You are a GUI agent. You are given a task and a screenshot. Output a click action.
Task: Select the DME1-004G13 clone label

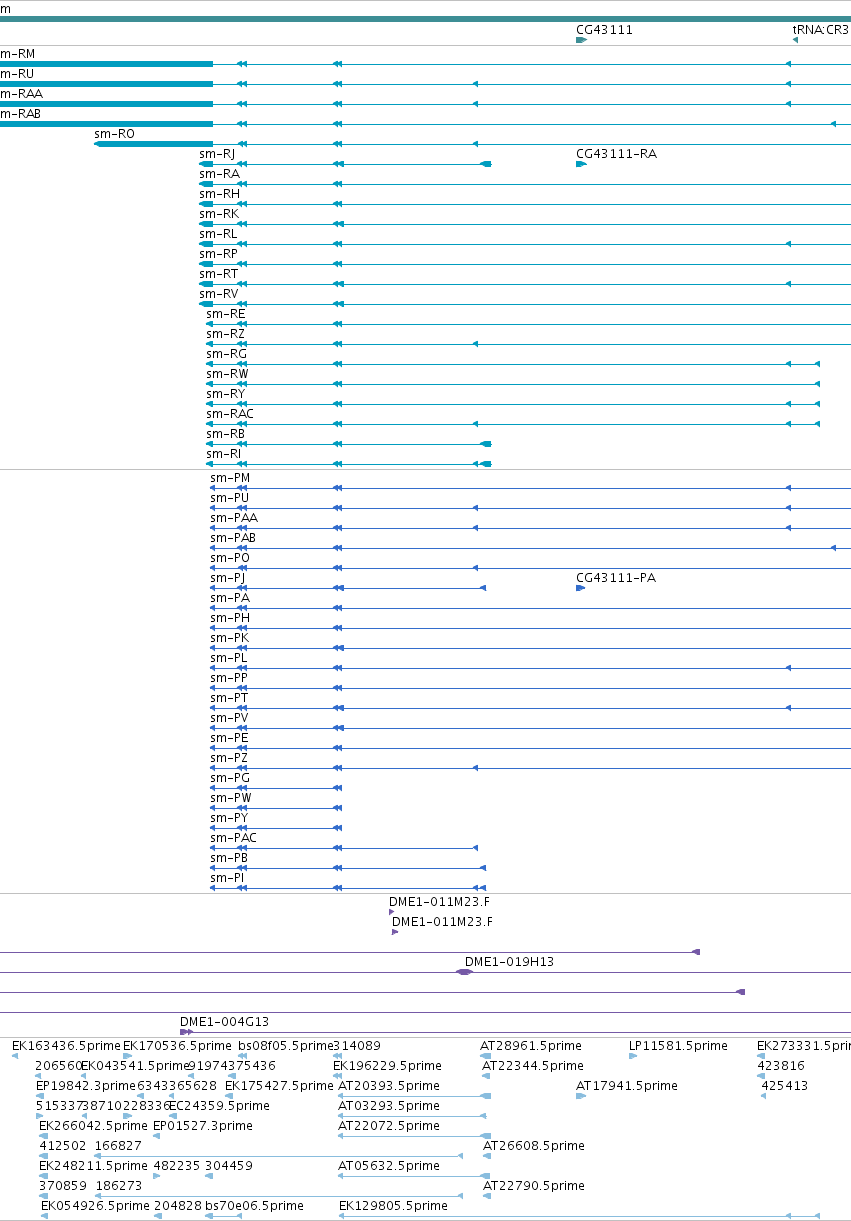(x=225, y=1022)
